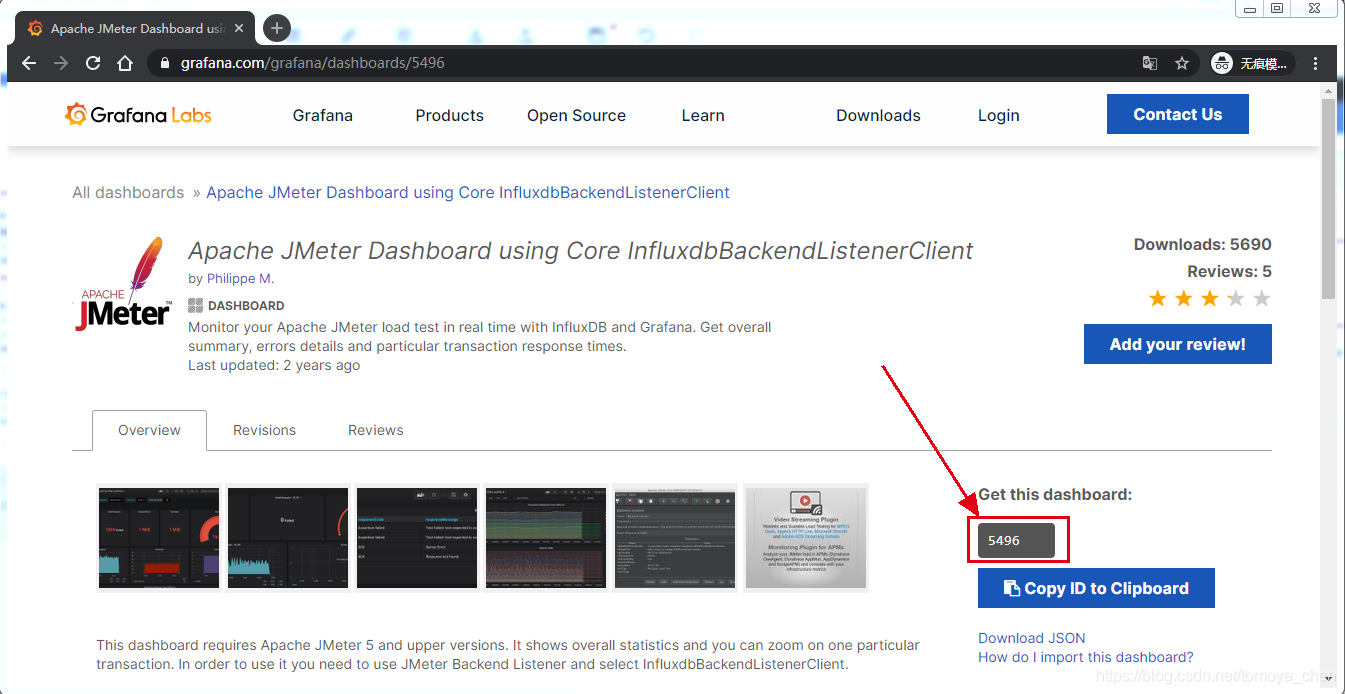
Task: Bookmark this page with the star icon
Action: (1182, 63)
